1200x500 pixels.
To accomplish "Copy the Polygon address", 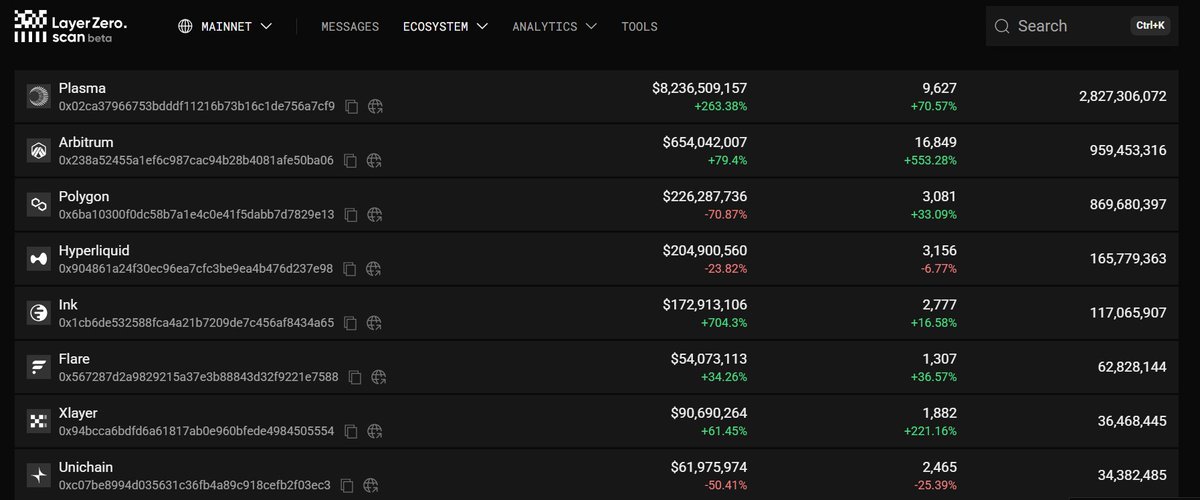I will [351, 214].
